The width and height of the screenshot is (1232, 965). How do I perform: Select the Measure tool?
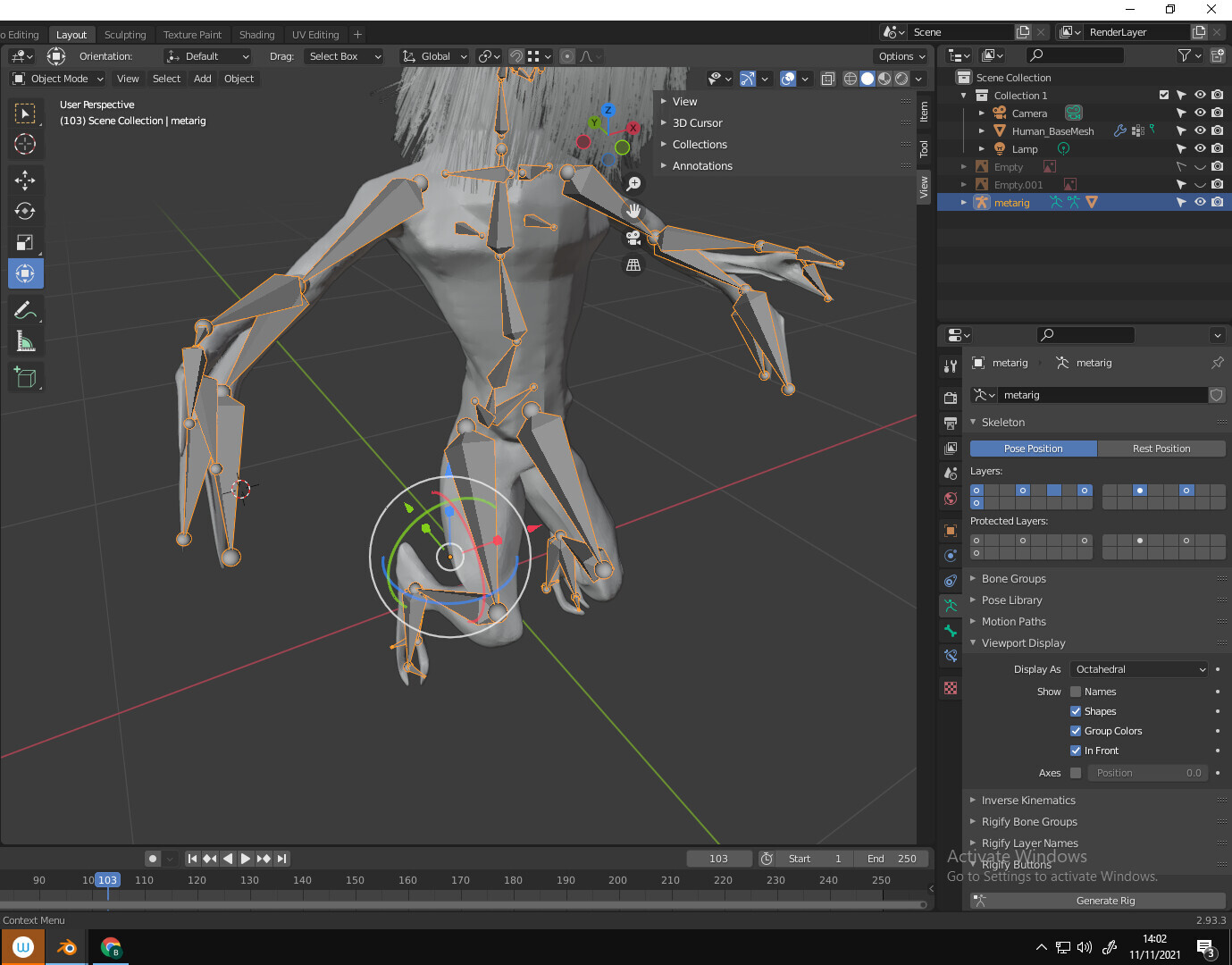pos(25,340)
